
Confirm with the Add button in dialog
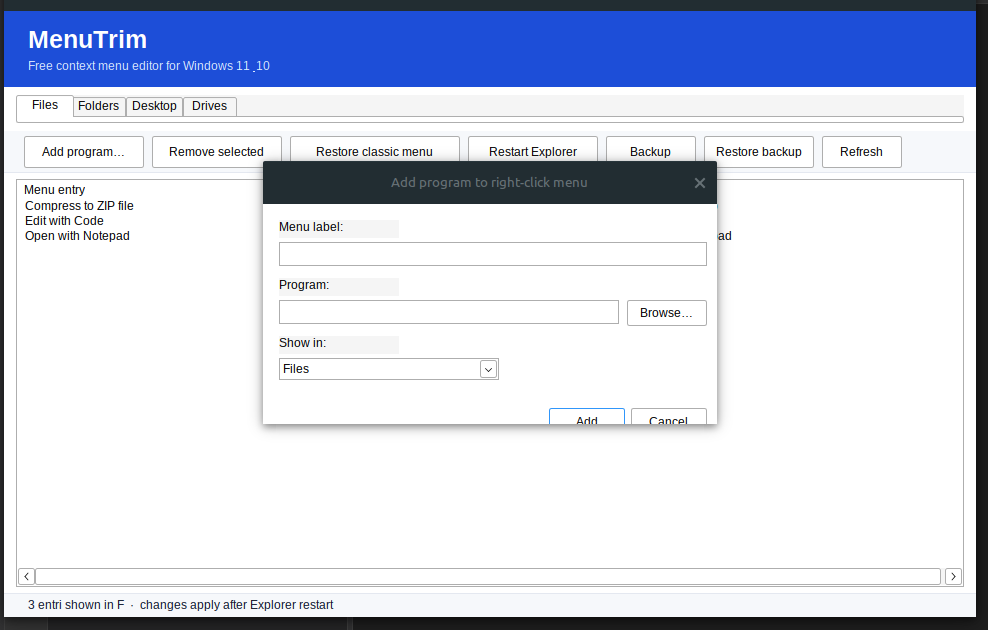(587, 416)
